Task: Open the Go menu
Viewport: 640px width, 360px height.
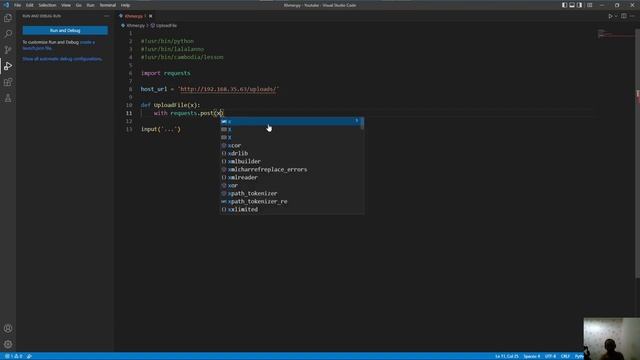Action: (x=78, y=5)
